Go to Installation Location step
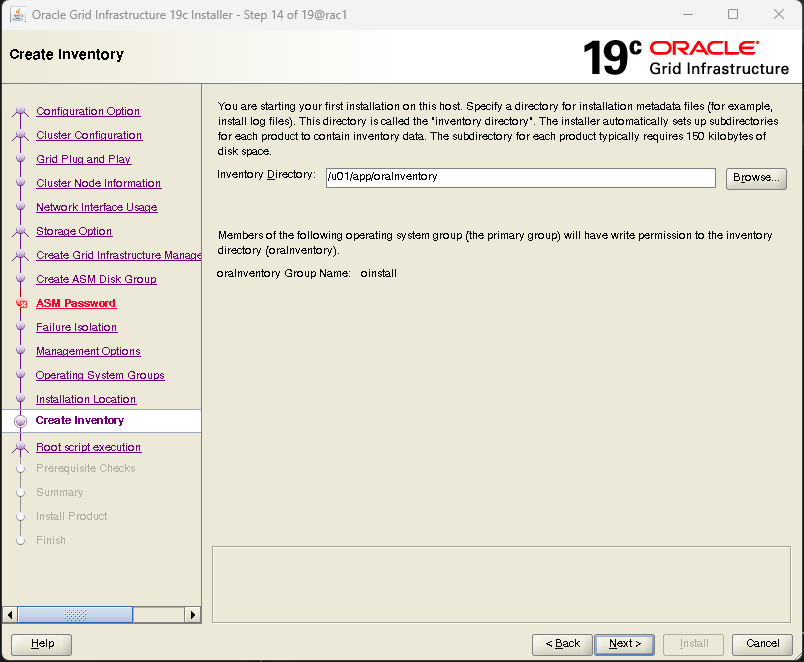 [x=86, y=399]
